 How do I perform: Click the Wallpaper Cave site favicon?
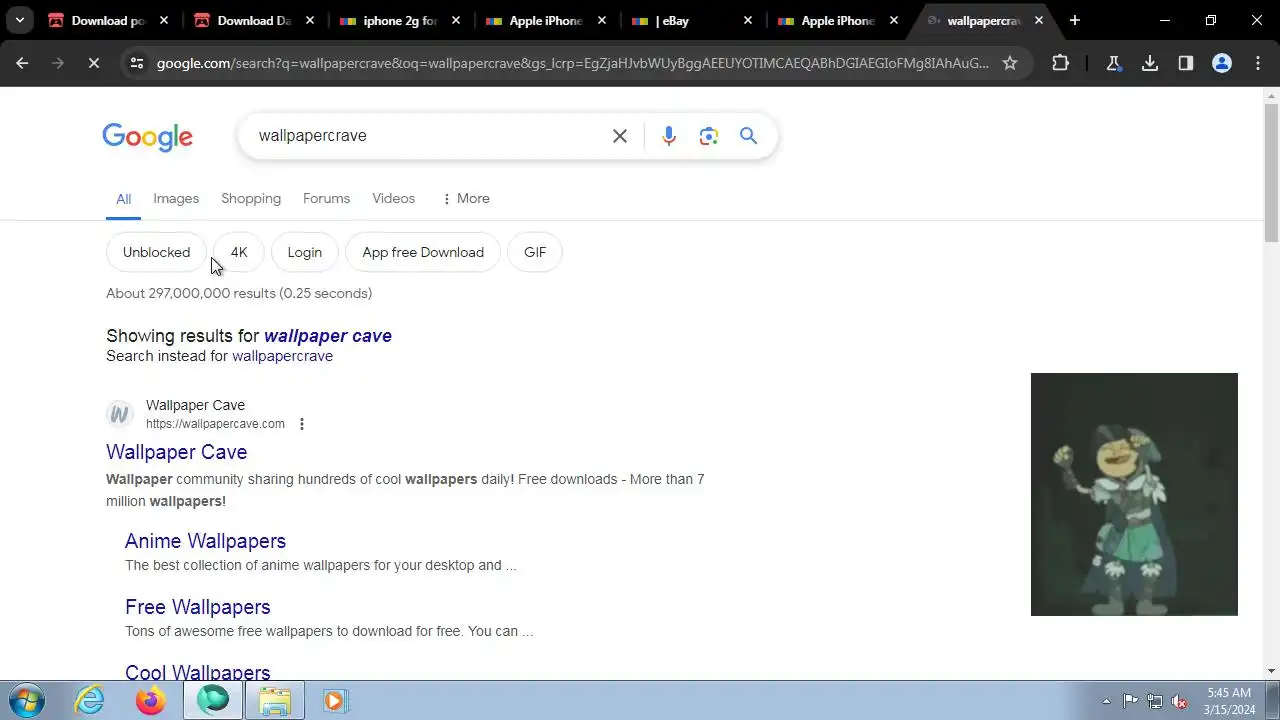click(x=120, y=414)
